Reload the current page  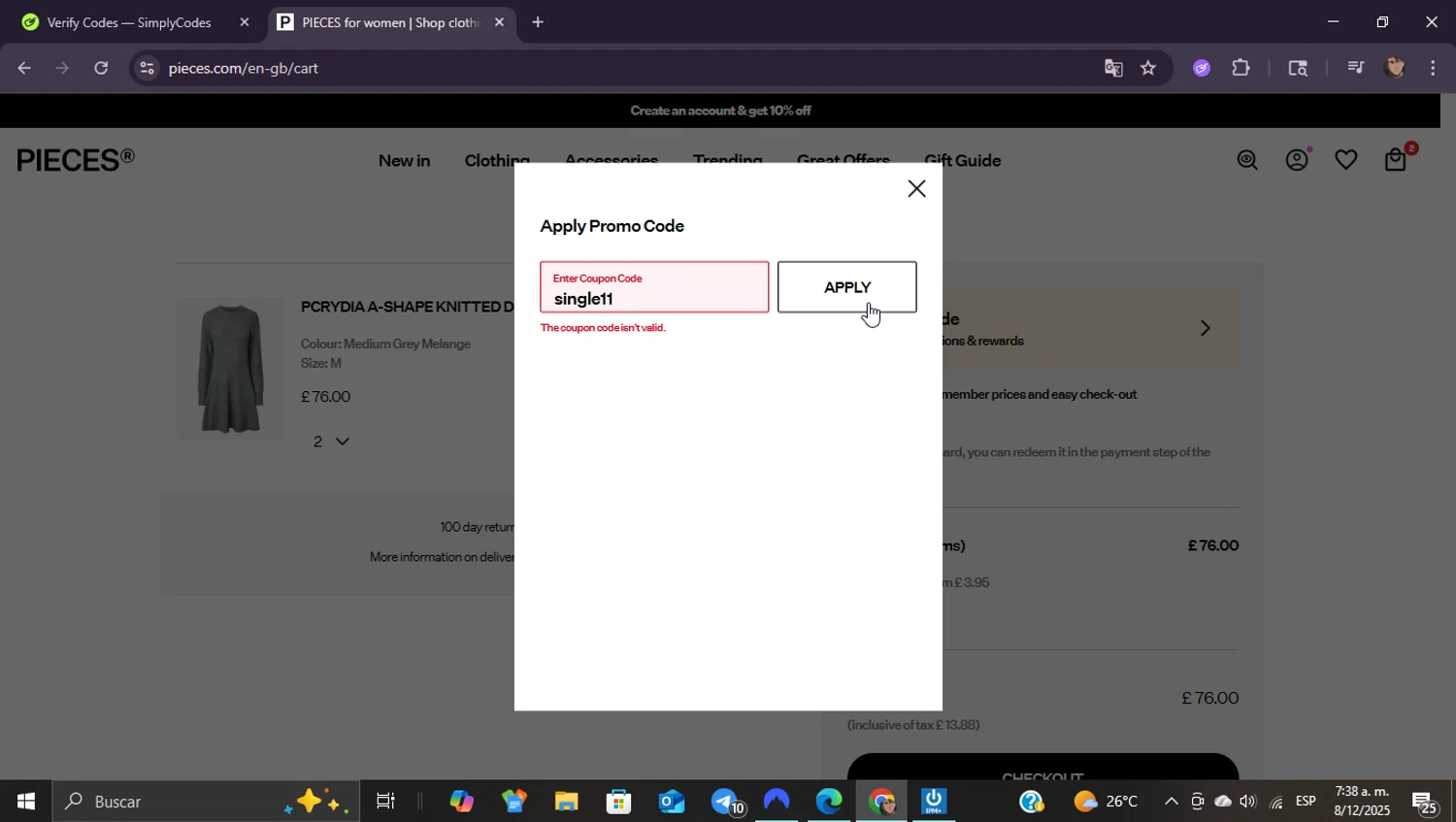[x=101, y=68]
